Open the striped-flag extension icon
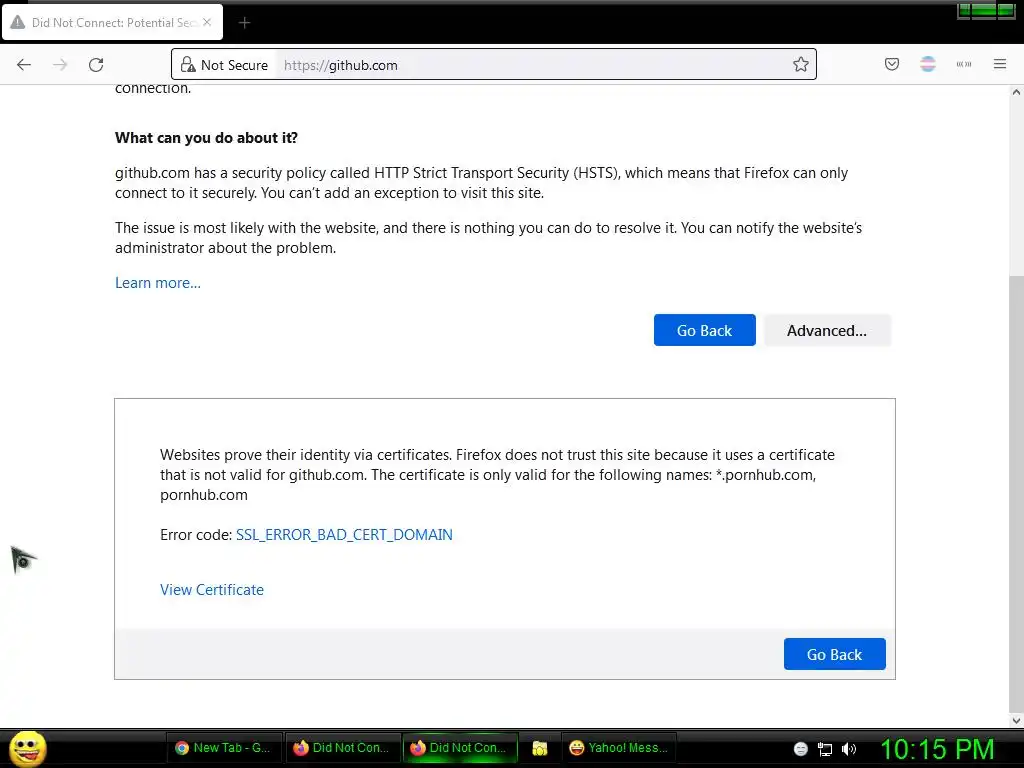The width and height of the screenshot is (1024, 768). click(928, 64)
